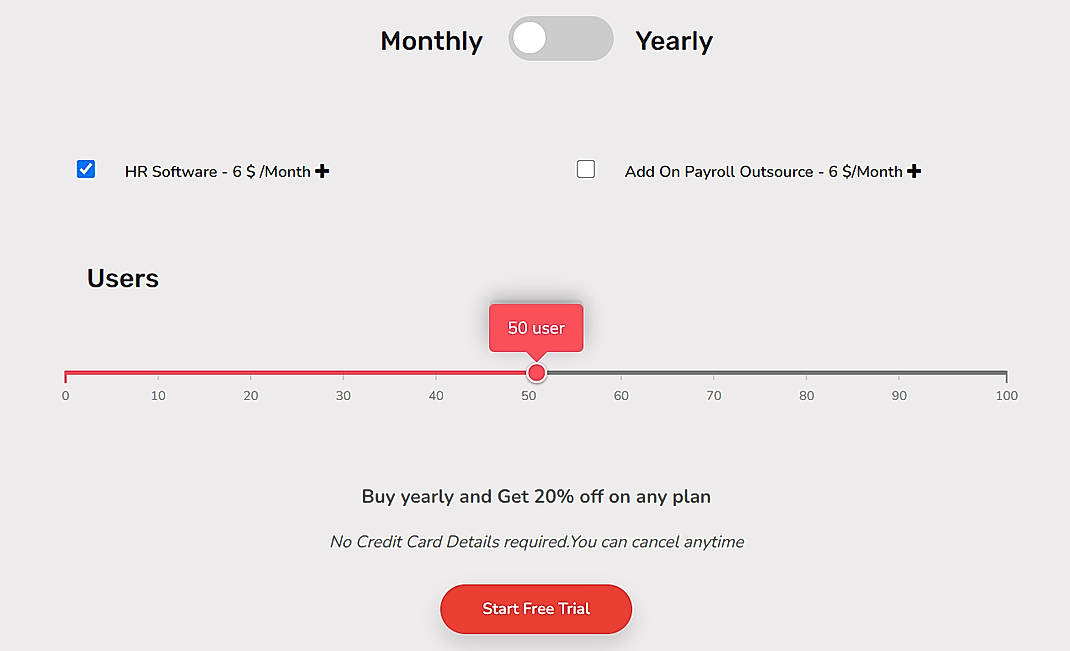This screenshot has height=651, width=1070.
Task: Click the 70 tick label on slider track
Action: coord(714,395)
